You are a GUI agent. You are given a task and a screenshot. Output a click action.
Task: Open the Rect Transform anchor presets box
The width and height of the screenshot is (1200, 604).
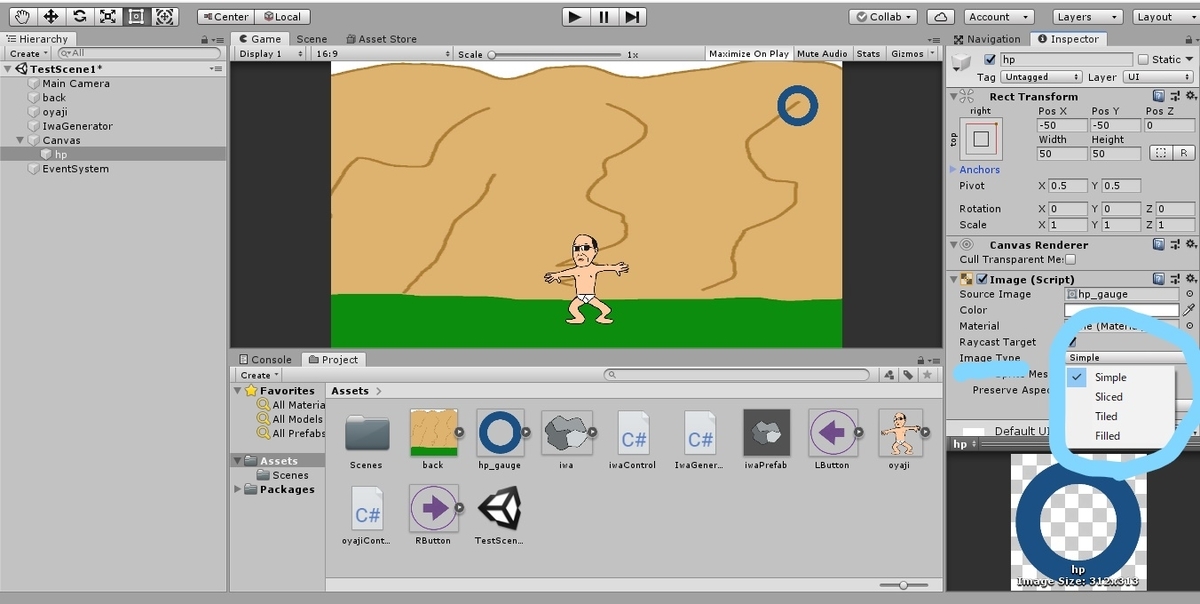click(981, 139)
